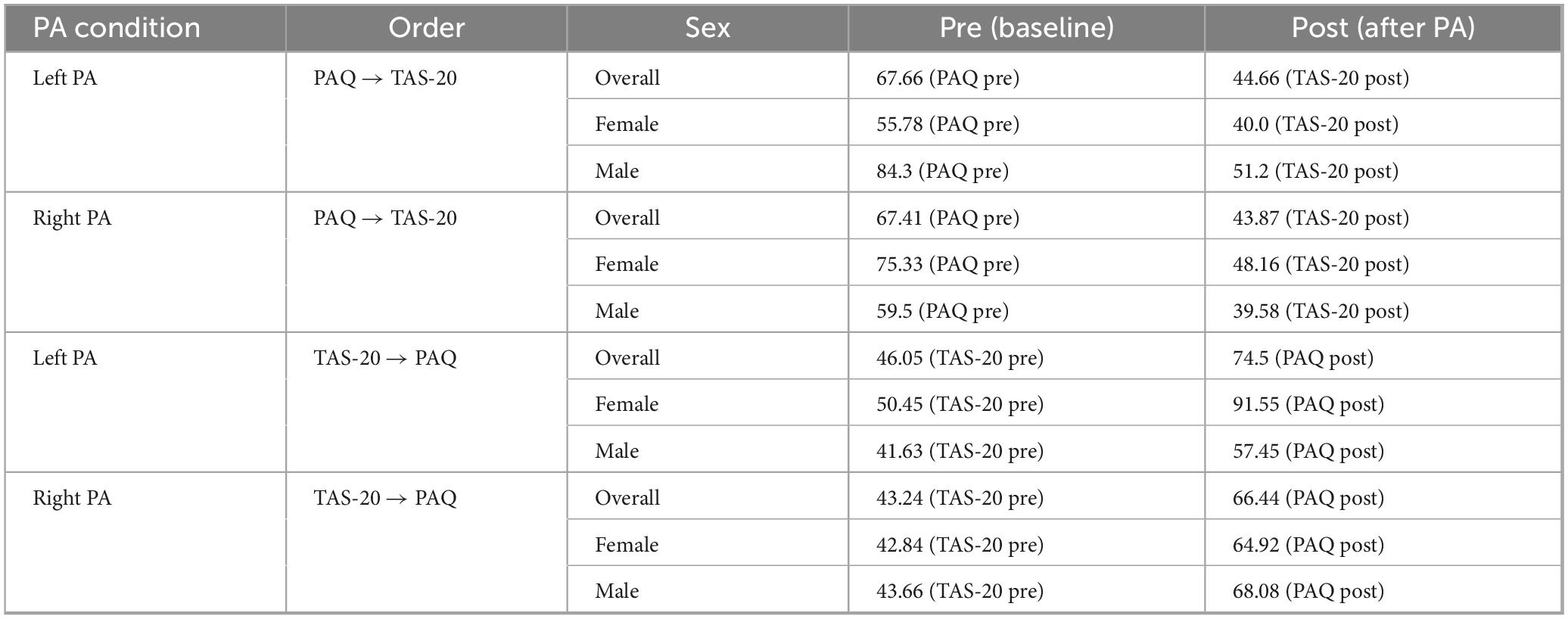Select the 42.84 (TAS-20 pre) cell
The width and height of the screenshot is (1568, 619).
click(960, 545)
